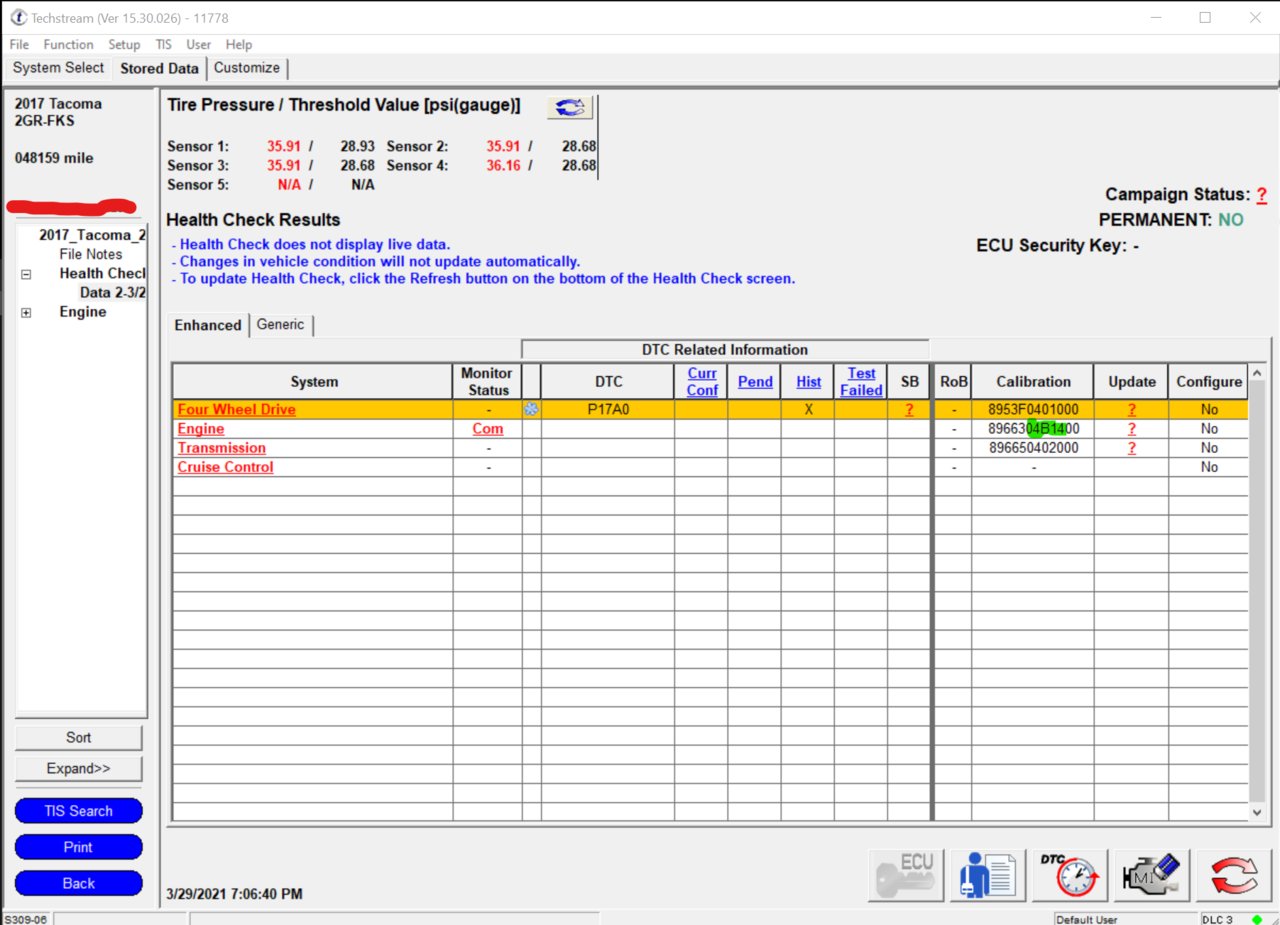The height and width of the screenshot is (925, 1280).
Task: Click the red Refresh arrows icon
Action: point(1234,876)
